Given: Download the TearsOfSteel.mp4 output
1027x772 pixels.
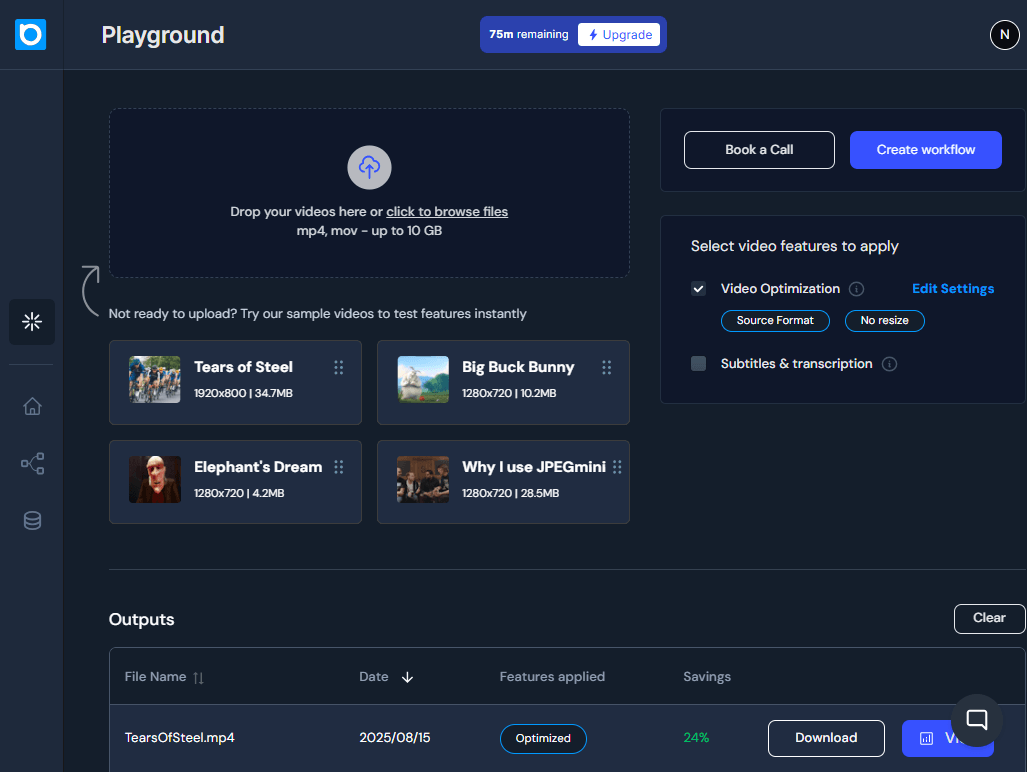Looking at the screenshot, I should click(825, 738).
